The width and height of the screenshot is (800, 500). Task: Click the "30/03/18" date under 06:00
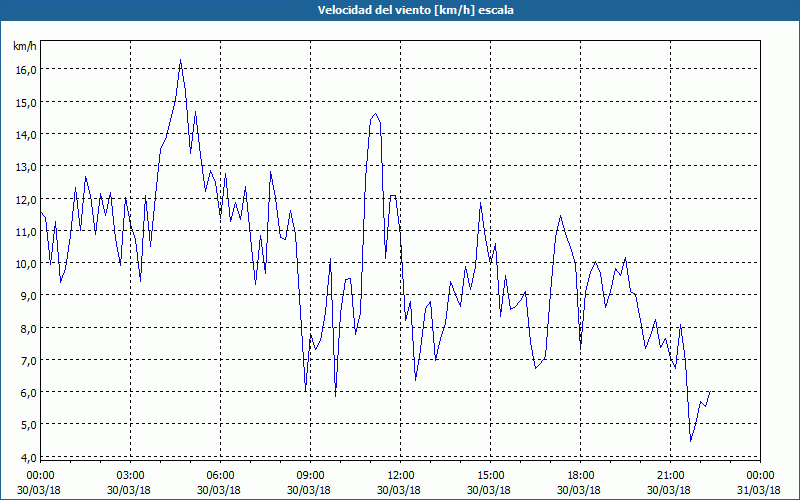coord(219,490)
